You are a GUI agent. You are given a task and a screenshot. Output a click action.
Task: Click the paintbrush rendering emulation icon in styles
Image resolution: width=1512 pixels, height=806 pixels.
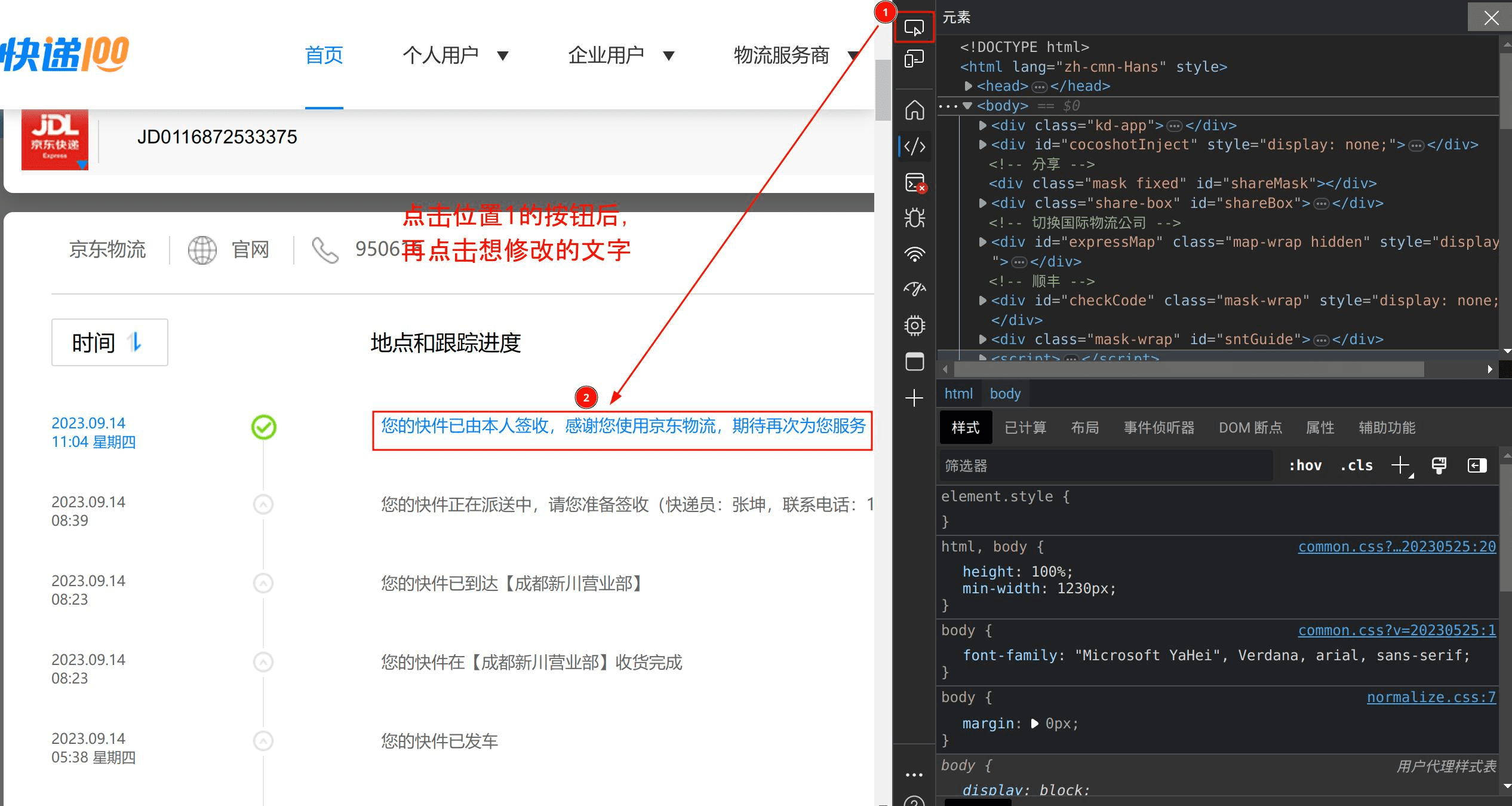1439,465
